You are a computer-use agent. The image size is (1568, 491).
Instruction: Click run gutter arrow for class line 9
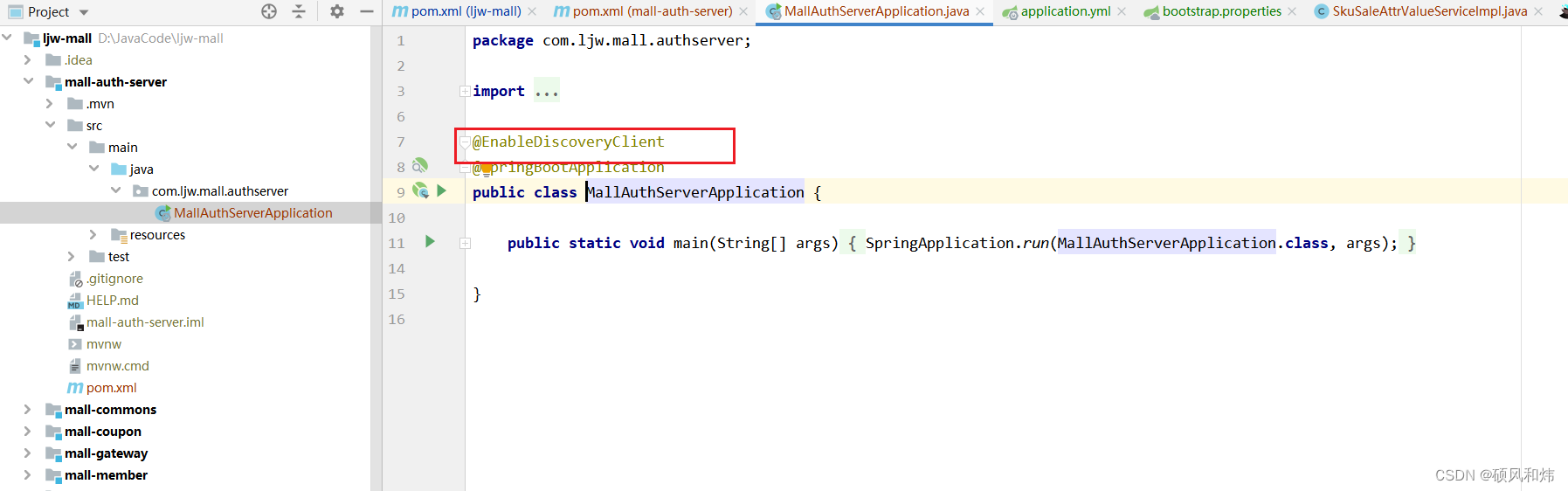point(442,190)
